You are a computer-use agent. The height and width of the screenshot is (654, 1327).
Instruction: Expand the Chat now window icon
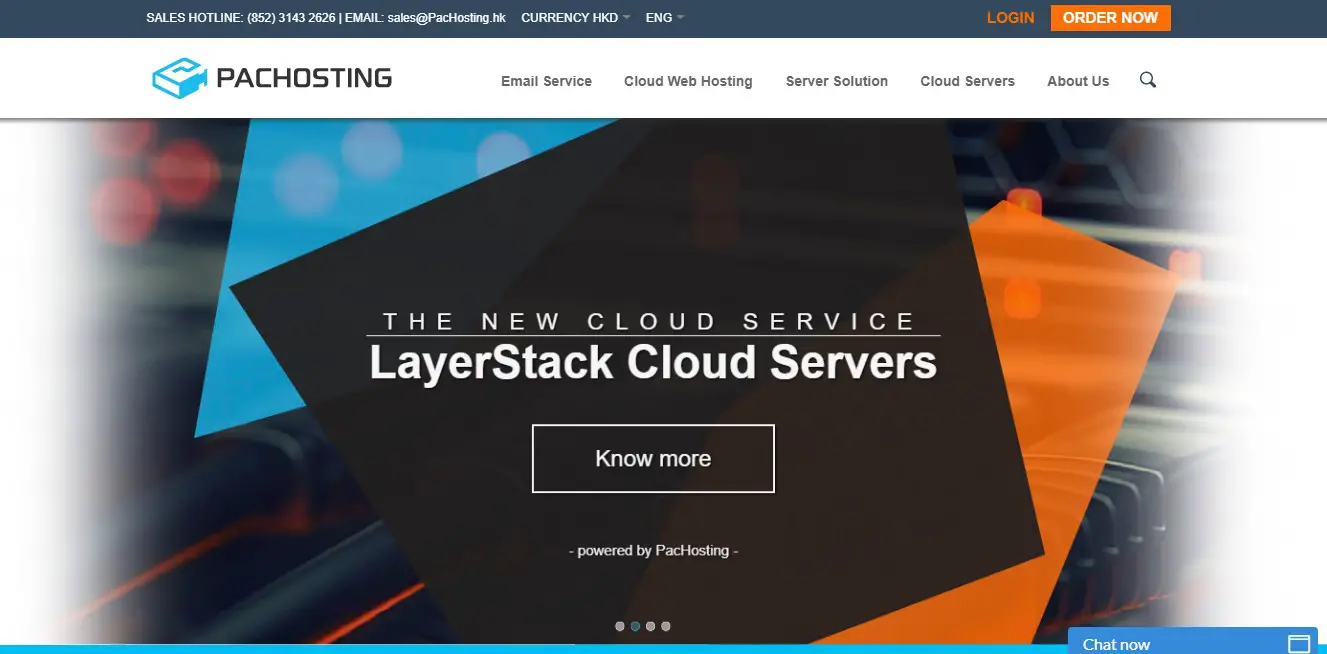coord(1298,643)
